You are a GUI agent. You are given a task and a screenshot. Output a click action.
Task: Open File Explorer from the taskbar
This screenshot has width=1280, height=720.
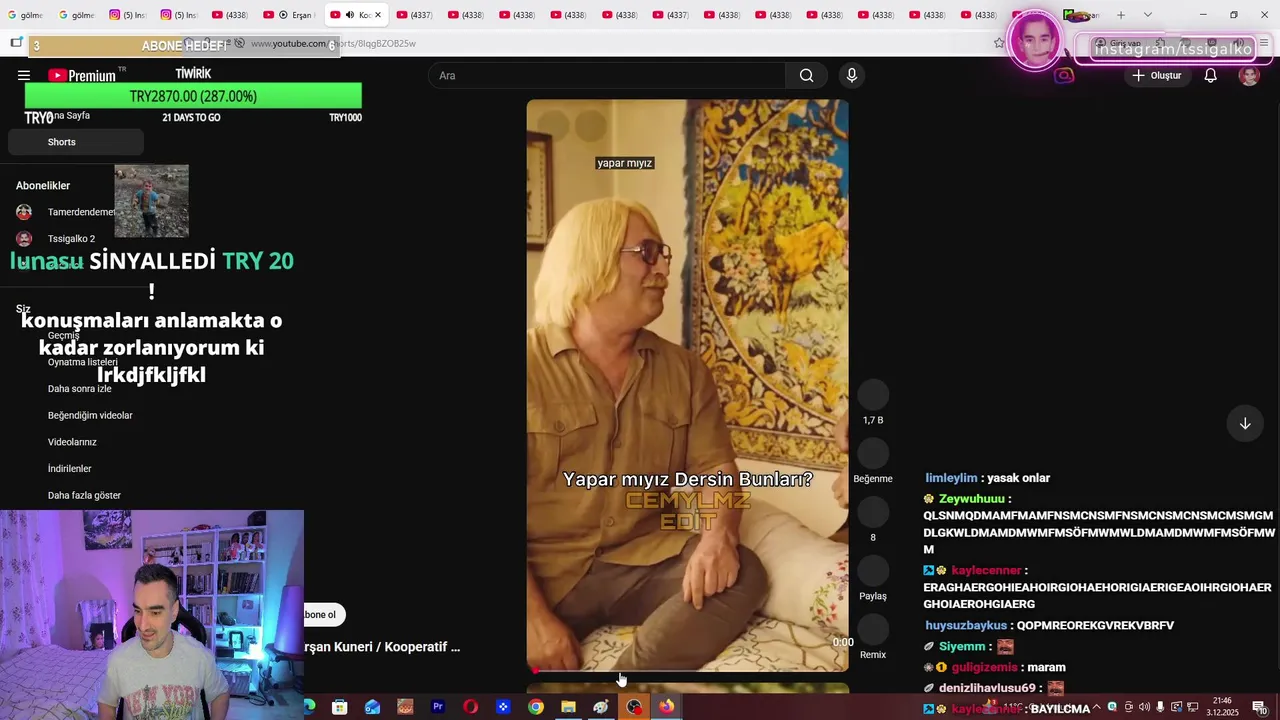[x=568, y=707]
